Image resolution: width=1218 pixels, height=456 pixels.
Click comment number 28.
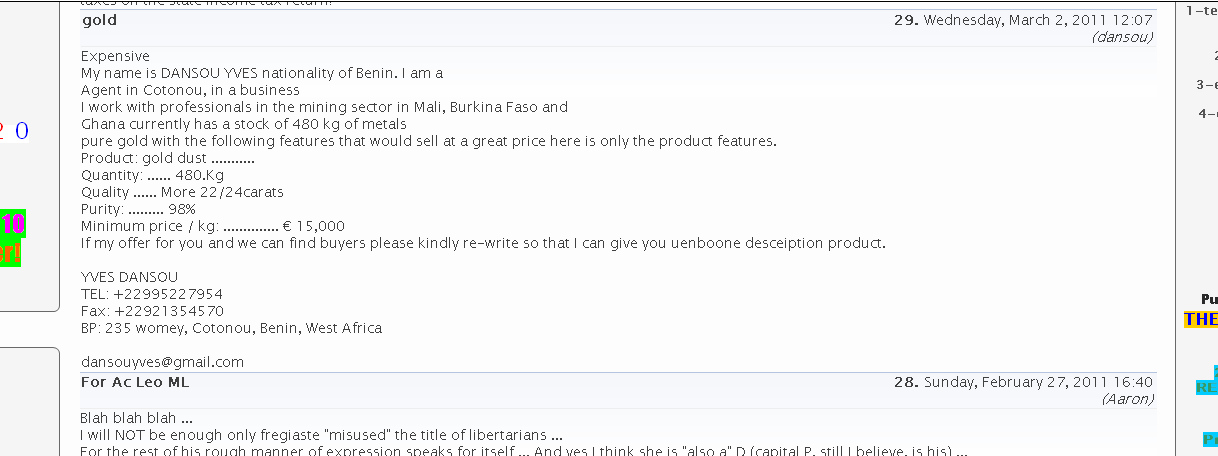[x=905, y=382]
